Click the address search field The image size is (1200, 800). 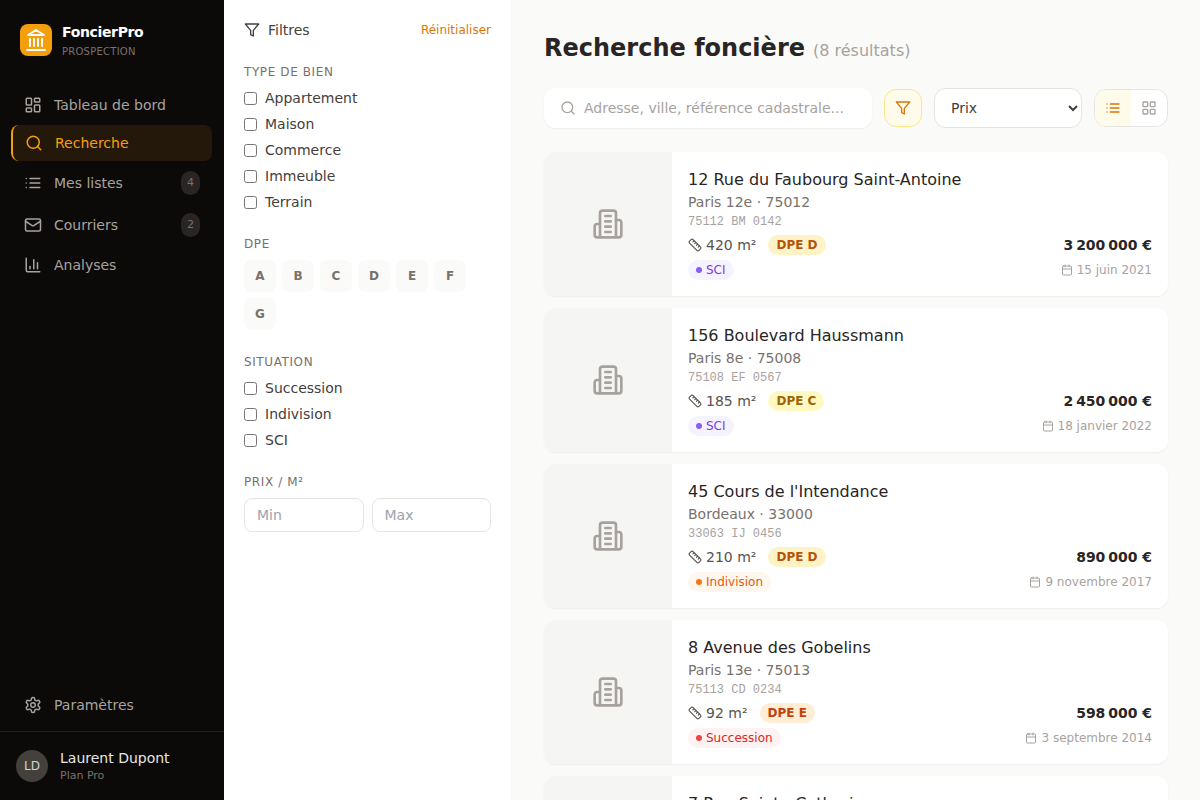point(708,108)
